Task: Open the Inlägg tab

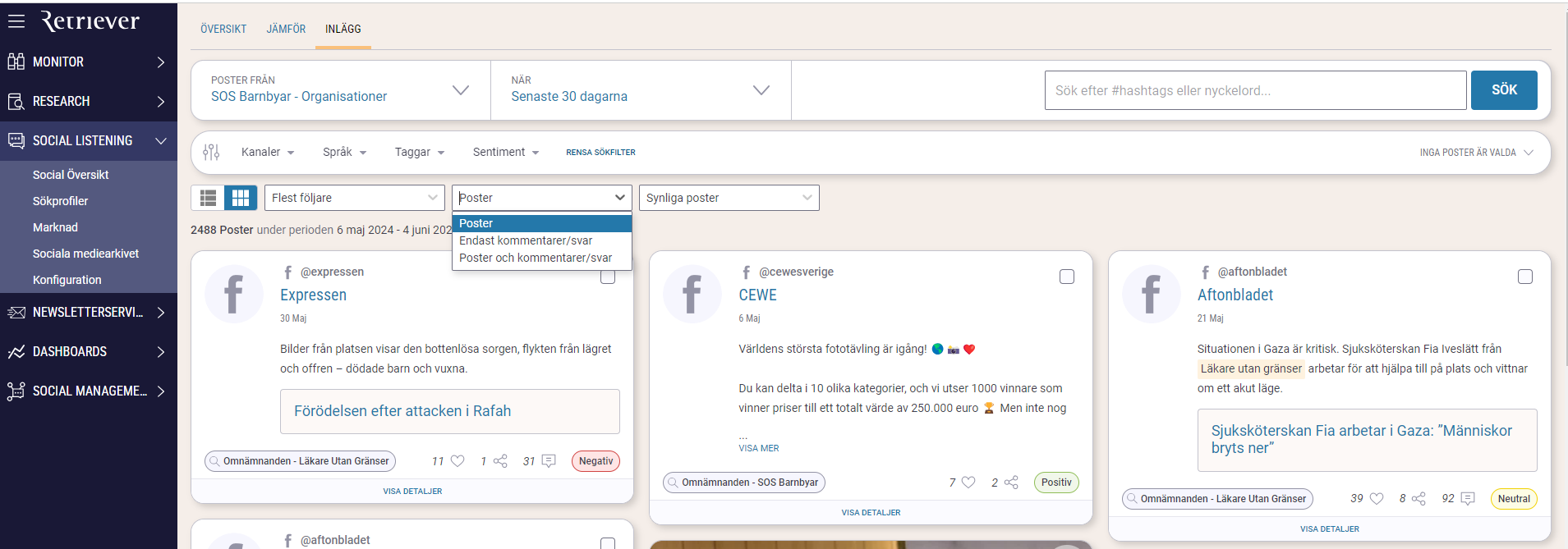Action: [x=343, y=29]
